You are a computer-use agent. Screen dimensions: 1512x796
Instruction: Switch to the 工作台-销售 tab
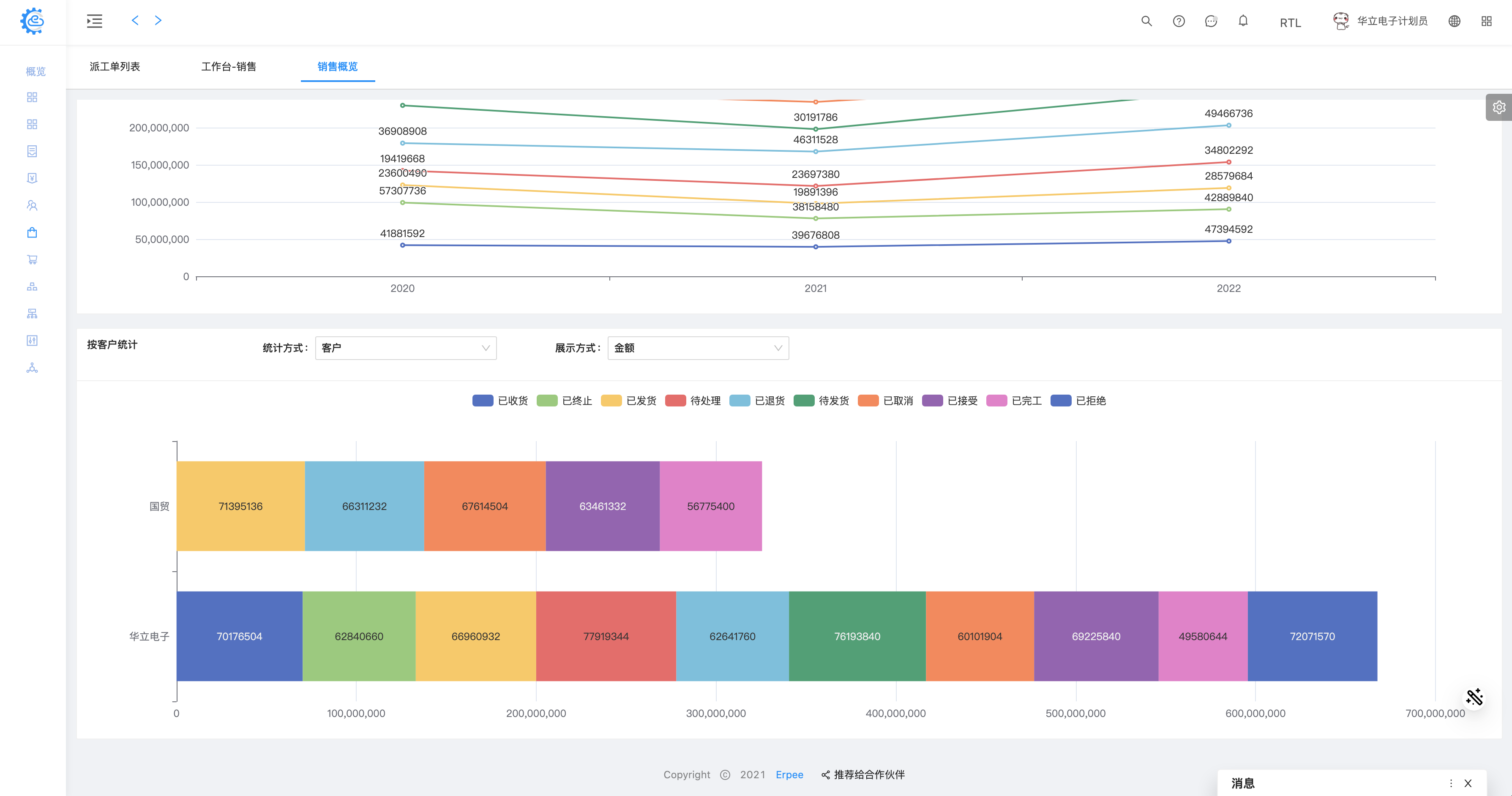[x=228, y=66]
